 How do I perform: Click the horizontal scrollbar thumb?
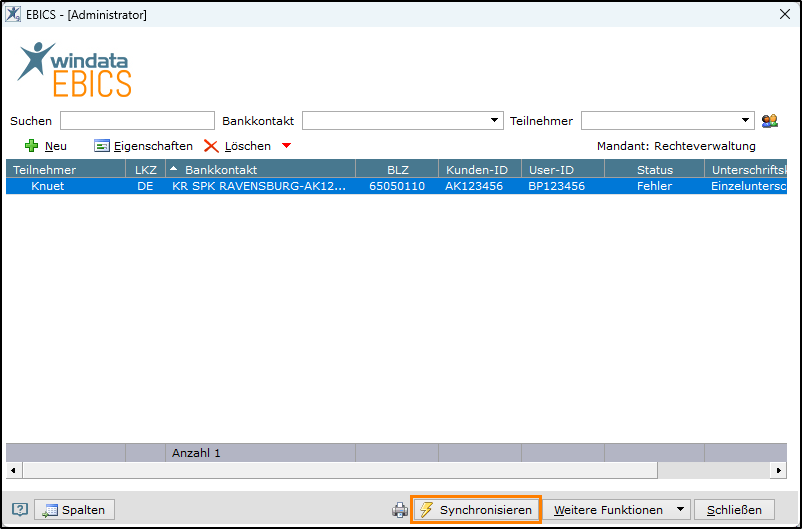coord(340,470)
